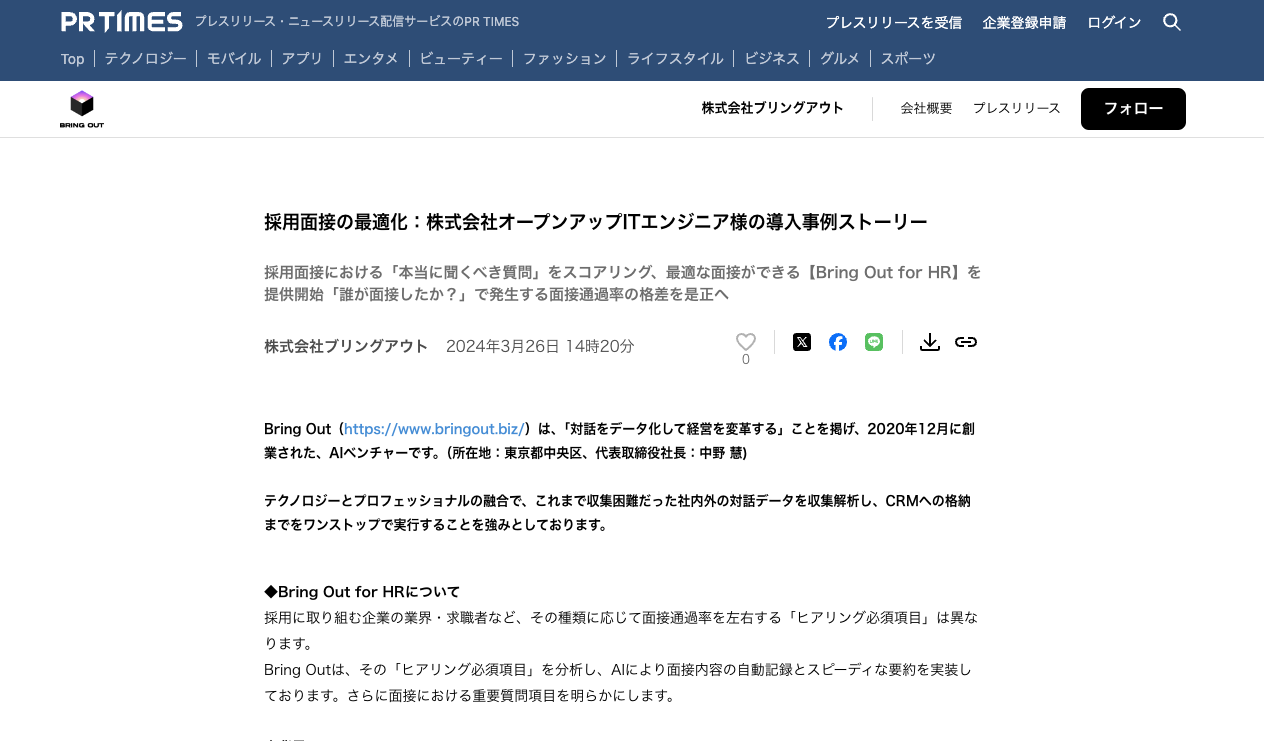Click 企業登録申請 link
Viewport: 1264px width, 741px height.
1025,22
